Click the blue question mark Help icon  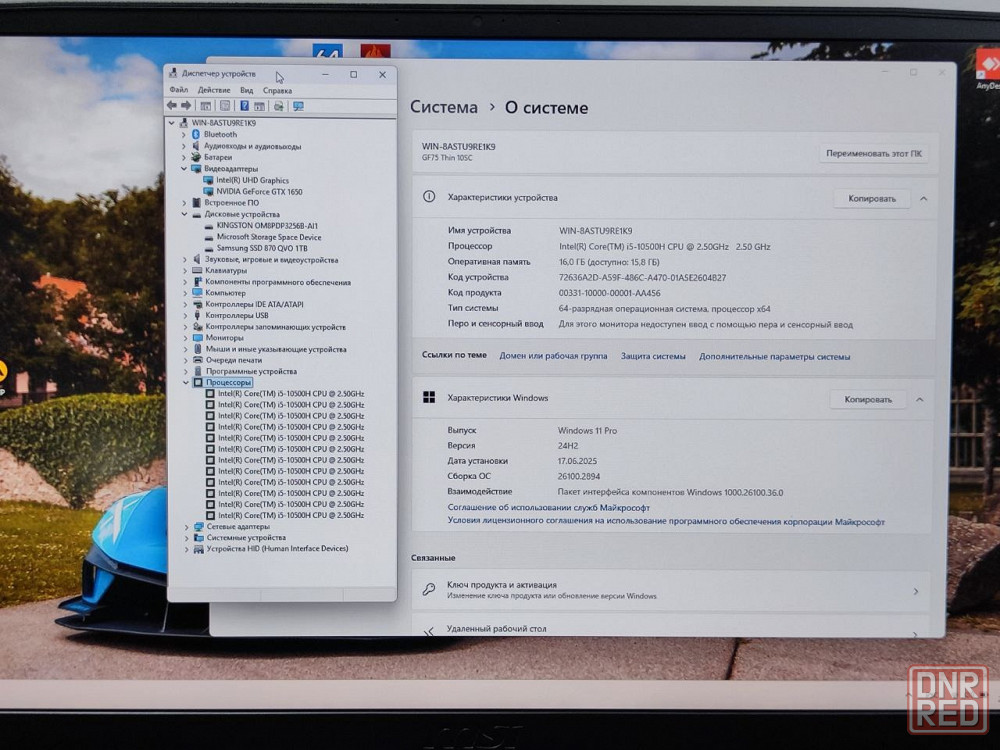click(x=244, y=106)
